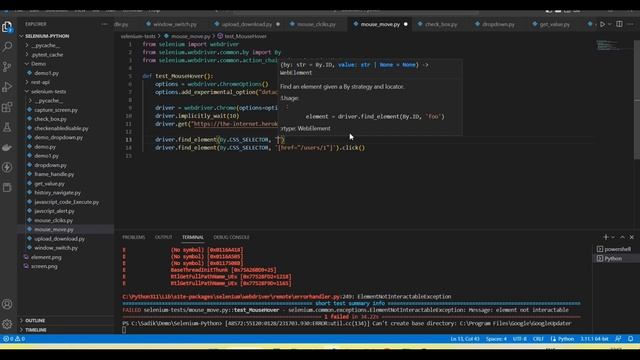Create a new terminal with plus icon
Image resolution: width=640 pixels, height=360 pixels.
click(x=606, y=237)
